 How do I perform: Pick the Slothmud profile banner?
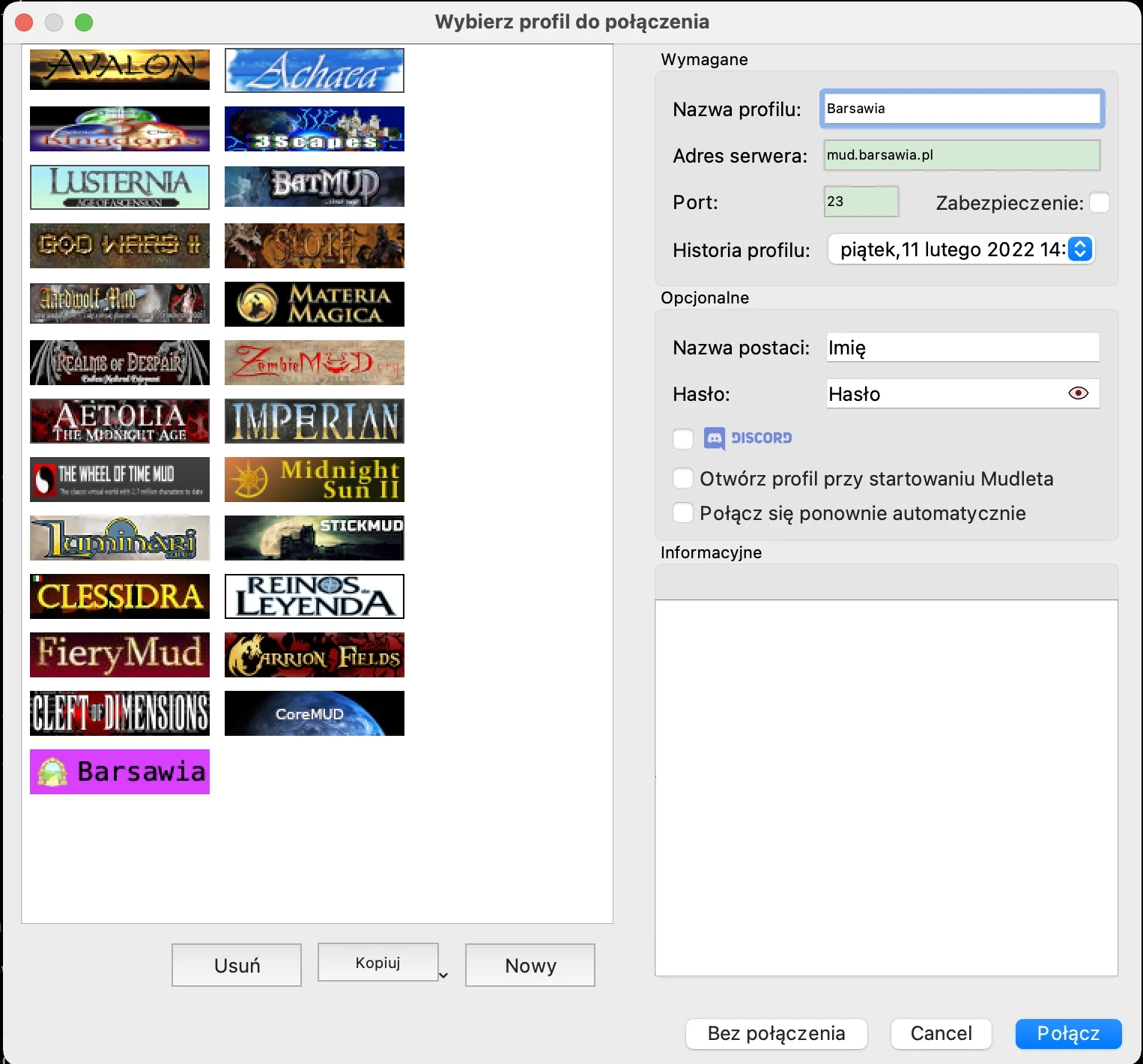[x=315, y=245]
